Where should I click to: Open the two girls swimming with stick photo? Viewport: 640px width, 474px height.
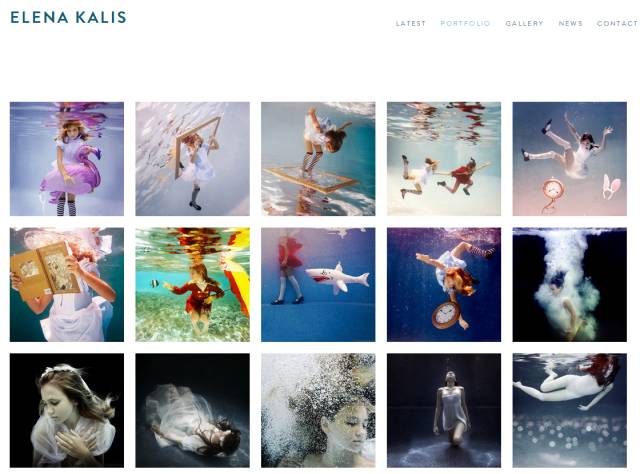(x=444, y=159)
